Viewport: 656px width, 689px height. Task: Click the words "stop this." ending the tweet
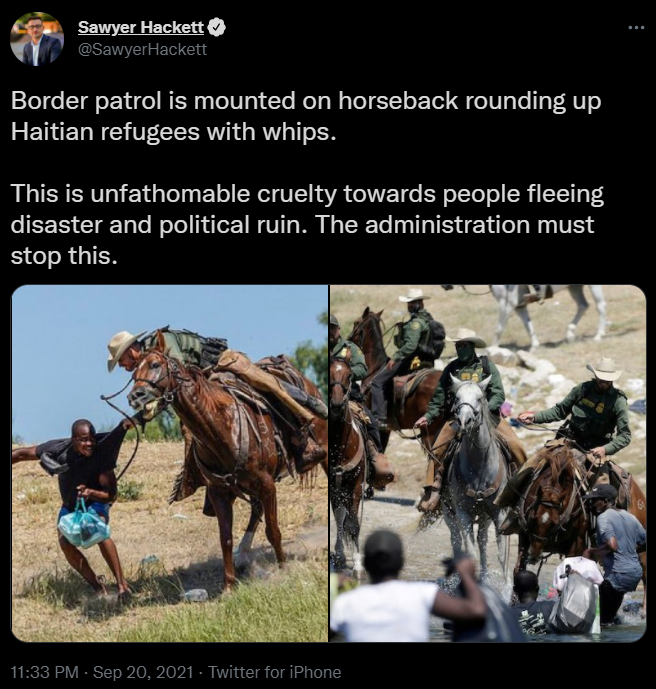tap(64, 255)
